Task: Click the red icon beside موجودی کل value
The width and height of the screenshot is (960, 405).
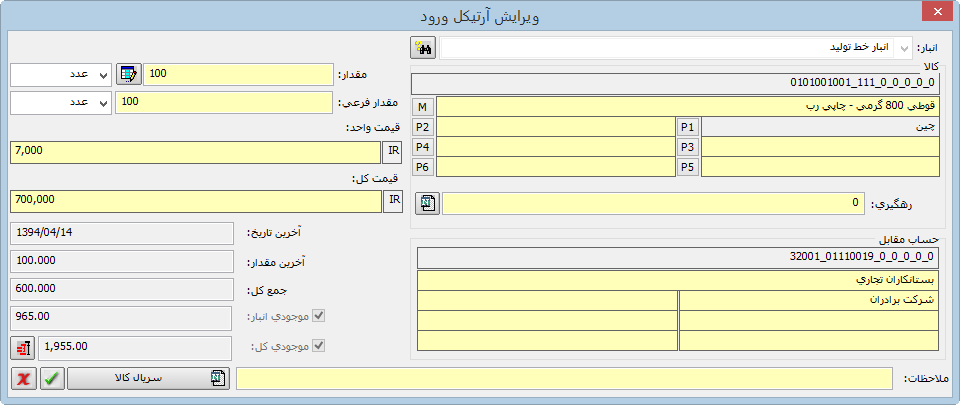Action: point(22,347)
